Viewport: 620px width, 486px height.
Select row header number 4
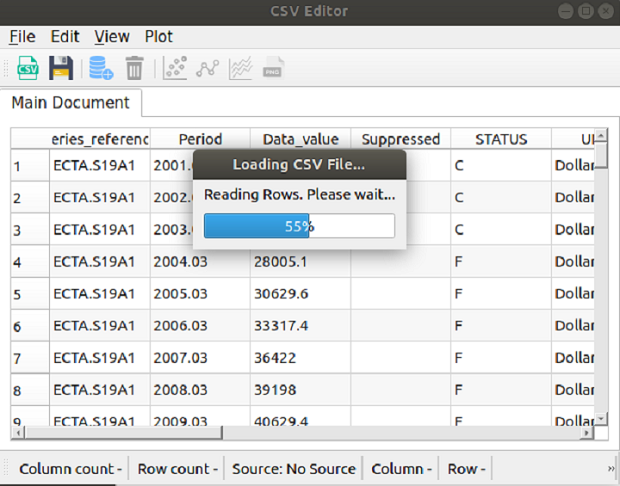pyautogui.click(x=30, y=262)
